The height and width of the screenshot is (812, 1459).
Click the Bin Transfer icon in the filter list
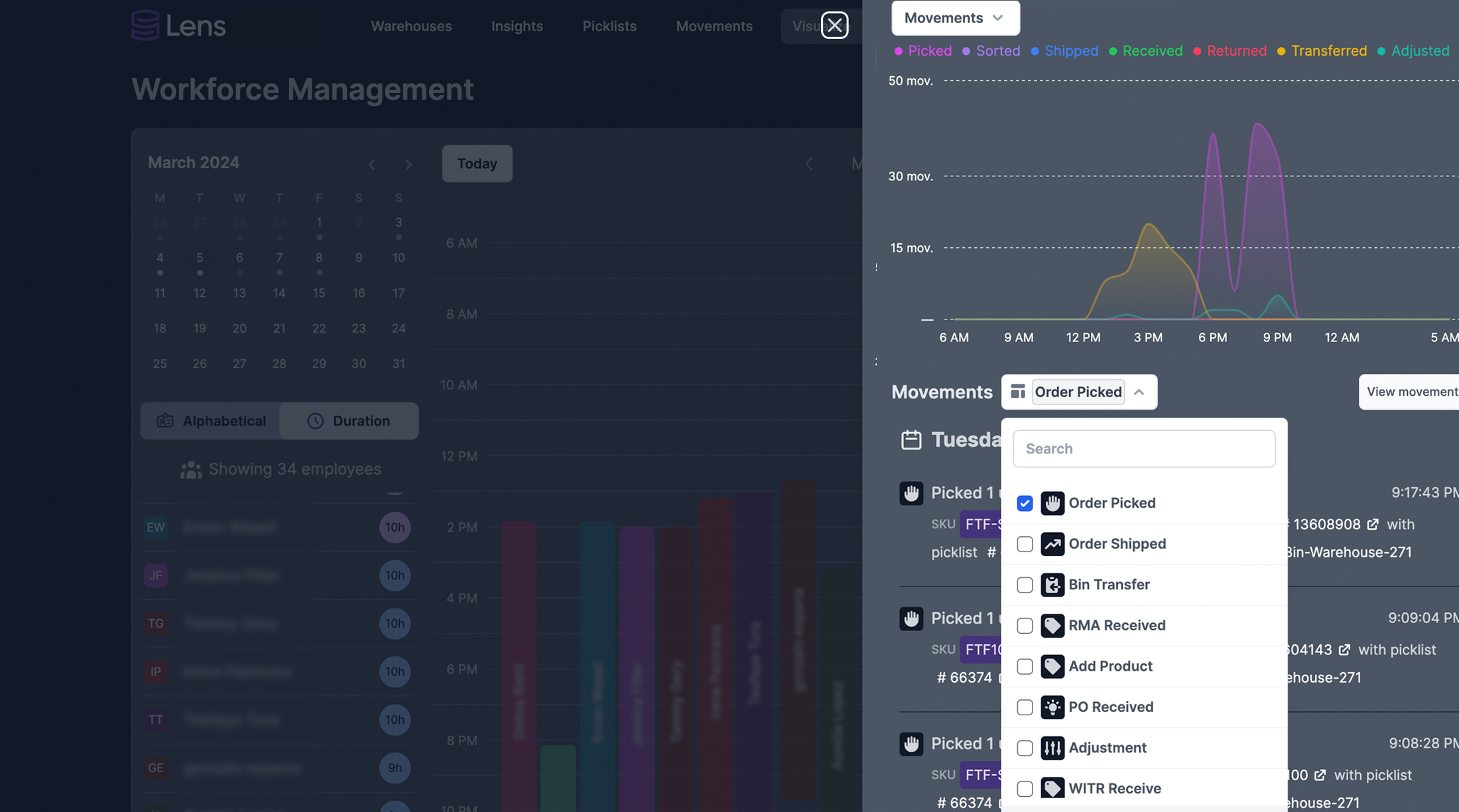coord(1052,585)
